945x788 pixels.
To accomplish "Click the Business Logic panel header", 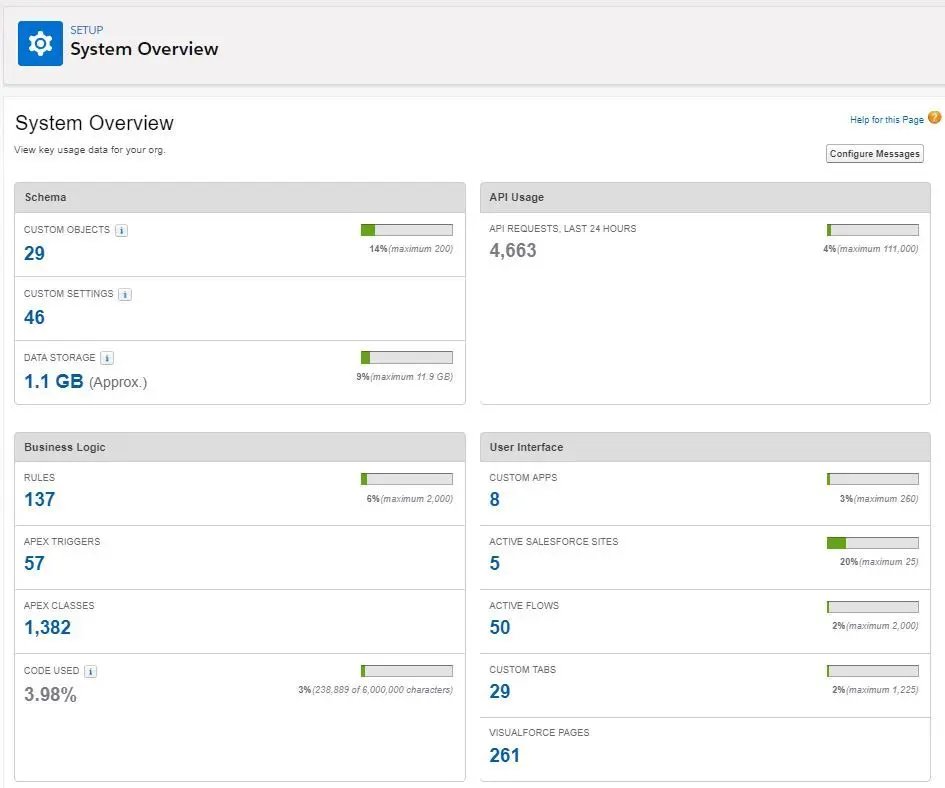I will (x=240, y=447).
